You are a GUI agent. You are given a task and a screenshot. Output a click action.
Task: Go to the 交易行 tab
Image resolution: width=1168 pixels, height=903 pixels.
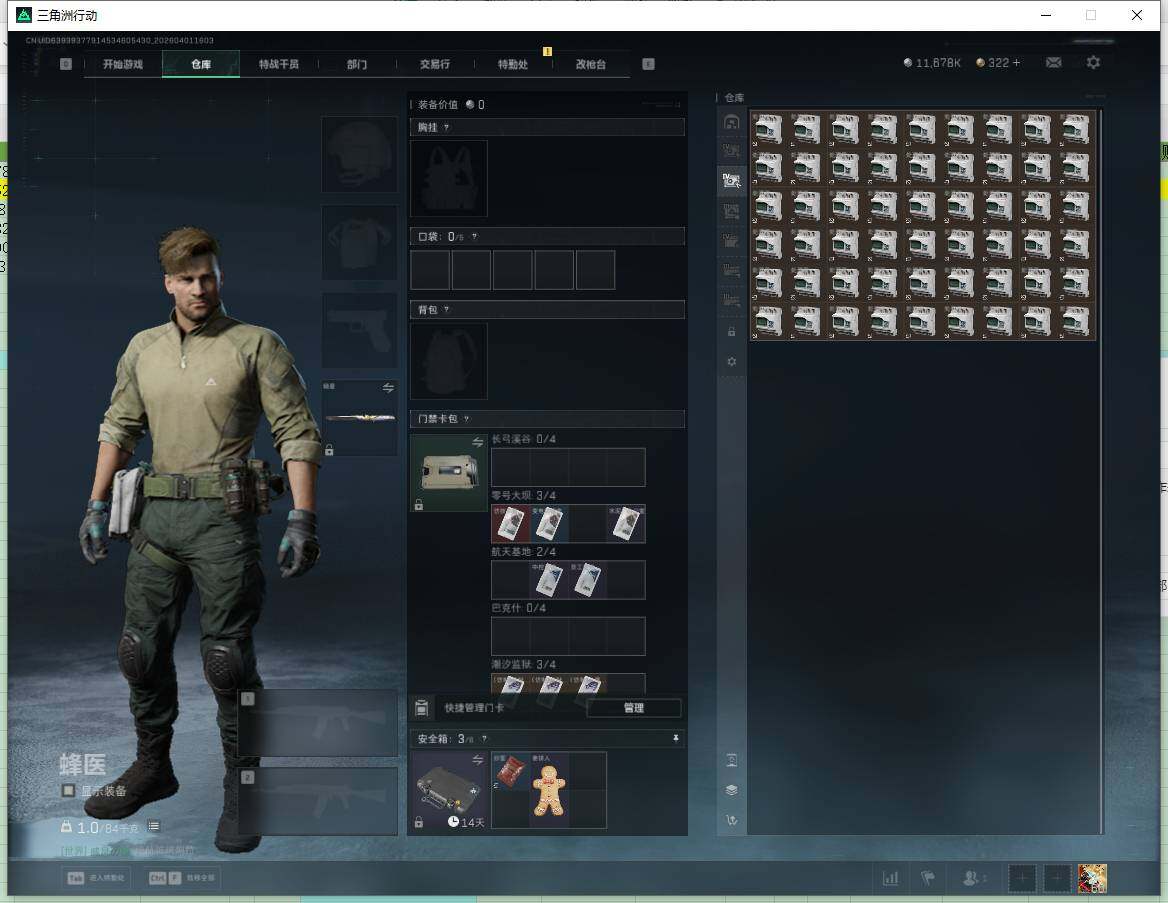(435, 64)
